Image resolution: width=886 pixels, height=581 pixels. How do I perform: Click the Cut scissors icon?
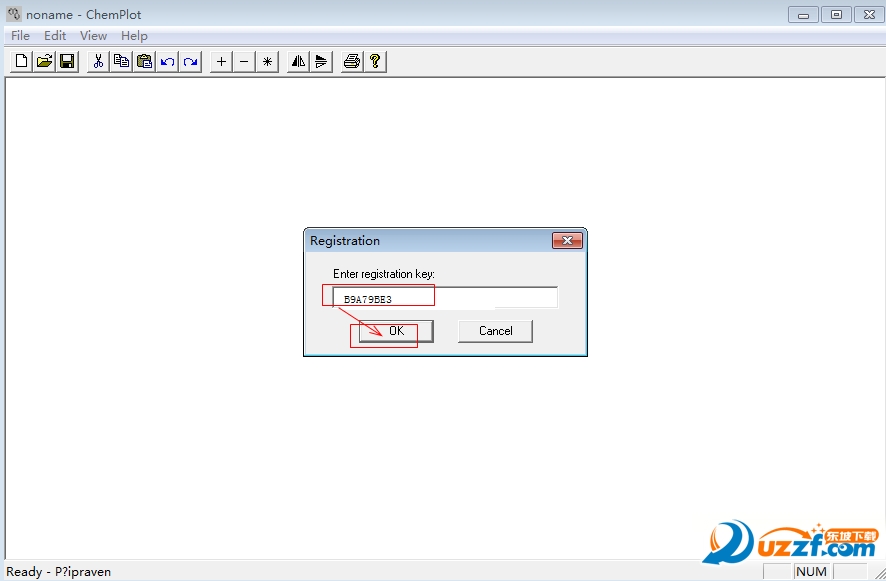point(98,61)
